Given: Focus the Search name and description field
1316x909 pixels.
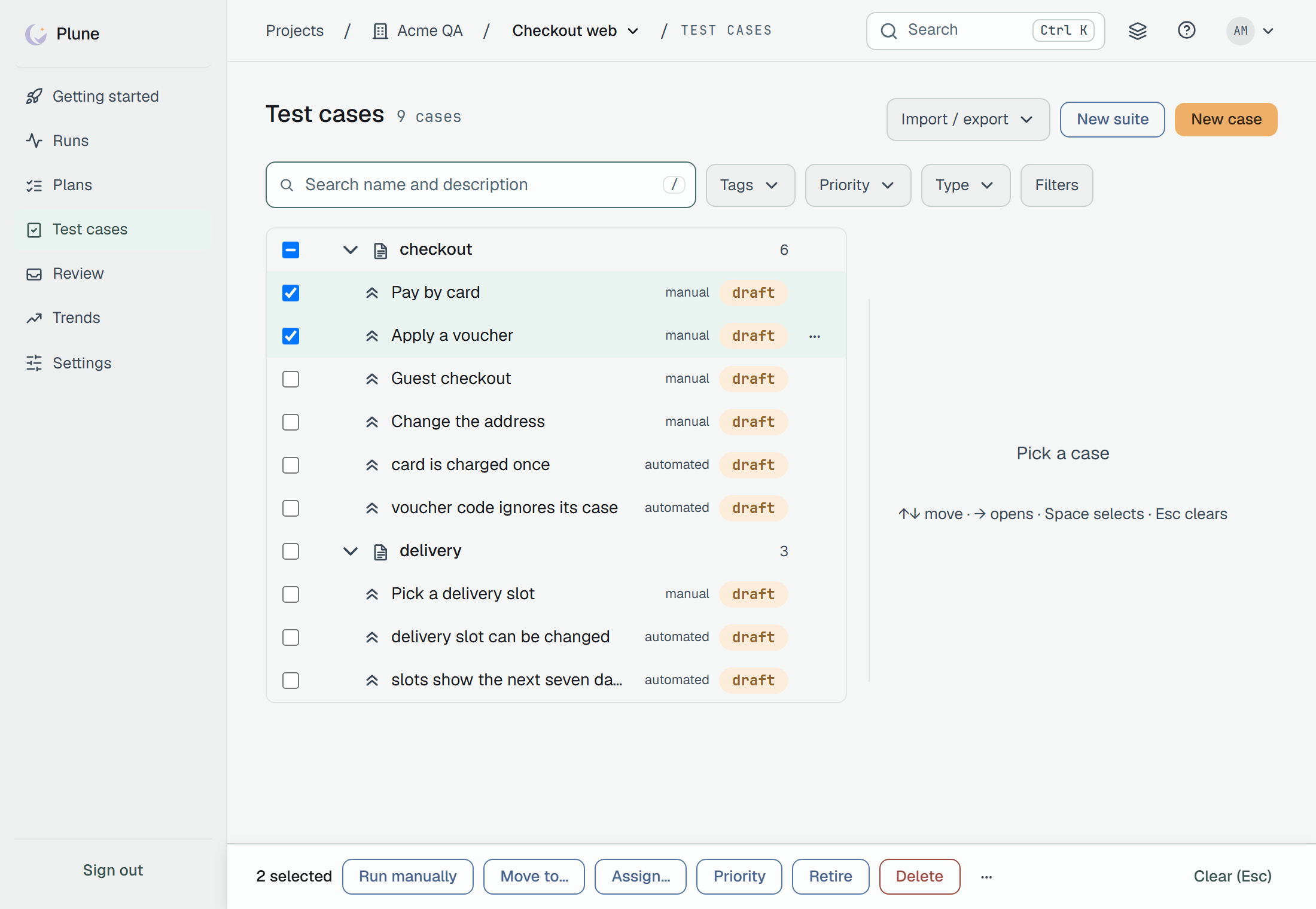Looking at the screenshot, I should click(480, 185).
